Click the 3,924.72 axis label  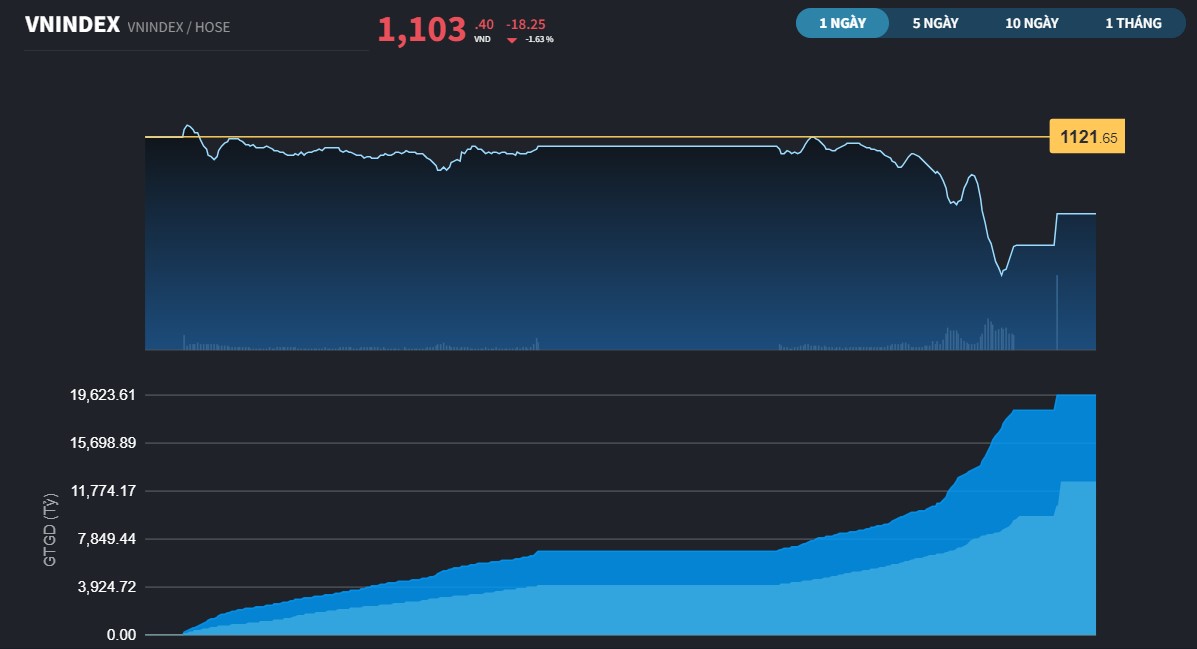tap(106, 587)
